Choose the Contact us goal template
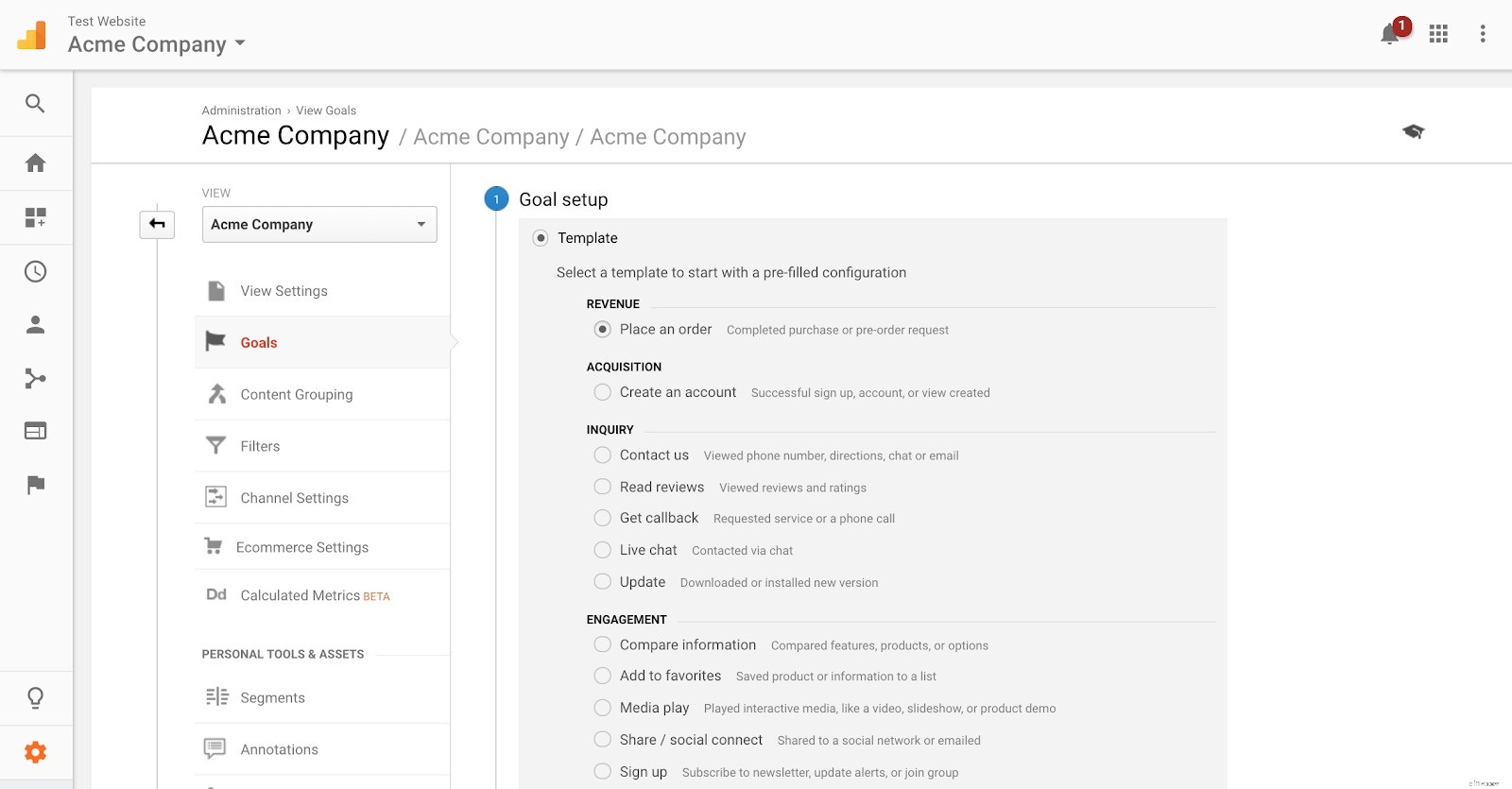The width and height of the screenshot is (1512, 789). [x=602, y=455]
